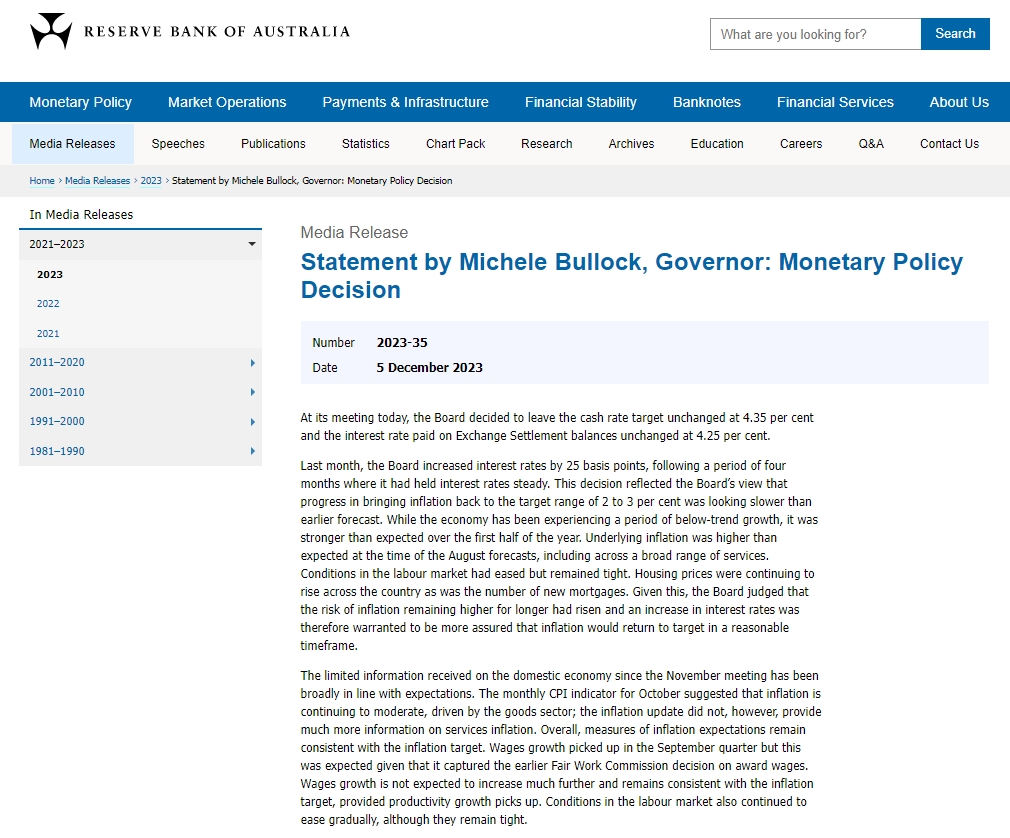1010x838 pixels.
Task: Open the Chart Pack tab
Action: pos(455,144)
